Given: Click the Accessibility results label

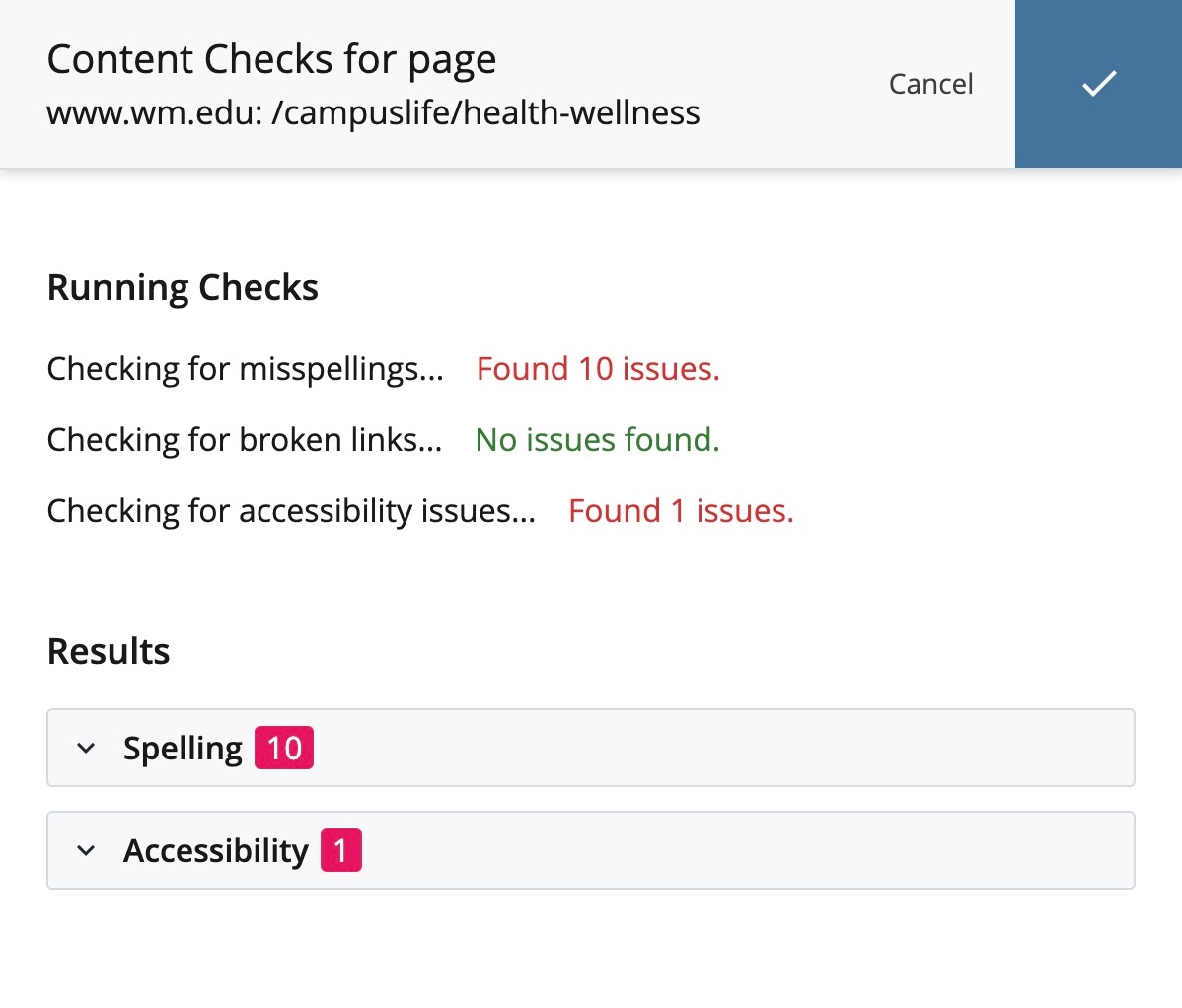Looking at the screenshot, I should (215, 851).
